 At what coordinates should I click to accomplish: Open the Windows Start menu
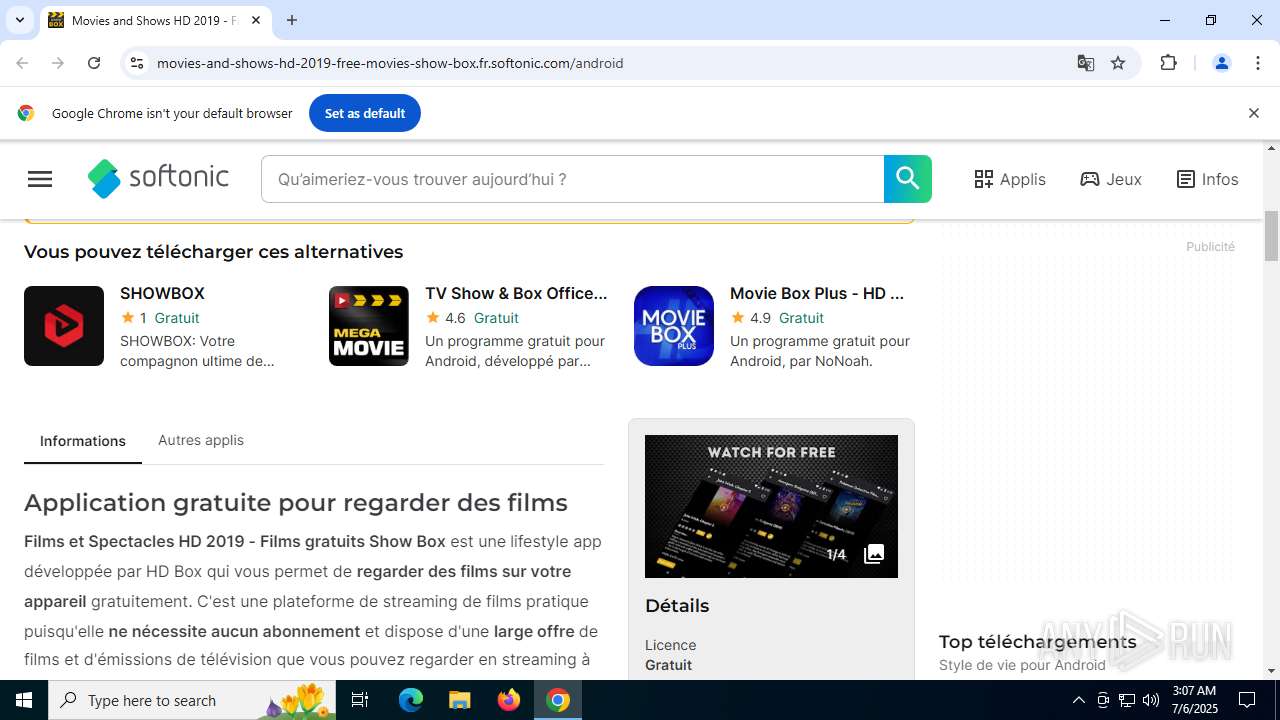(x=24, y=700)
